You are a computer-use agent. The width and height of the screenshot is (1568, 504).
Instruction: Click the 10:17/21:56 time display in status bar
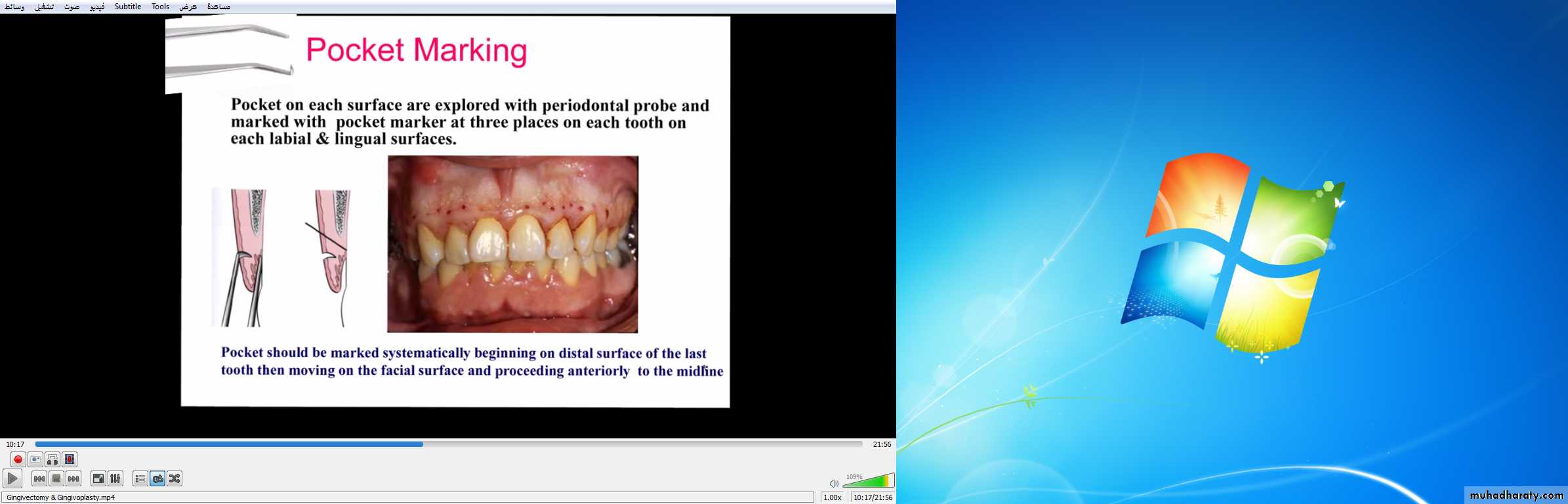pyautogui.click(x=873, y=497)
